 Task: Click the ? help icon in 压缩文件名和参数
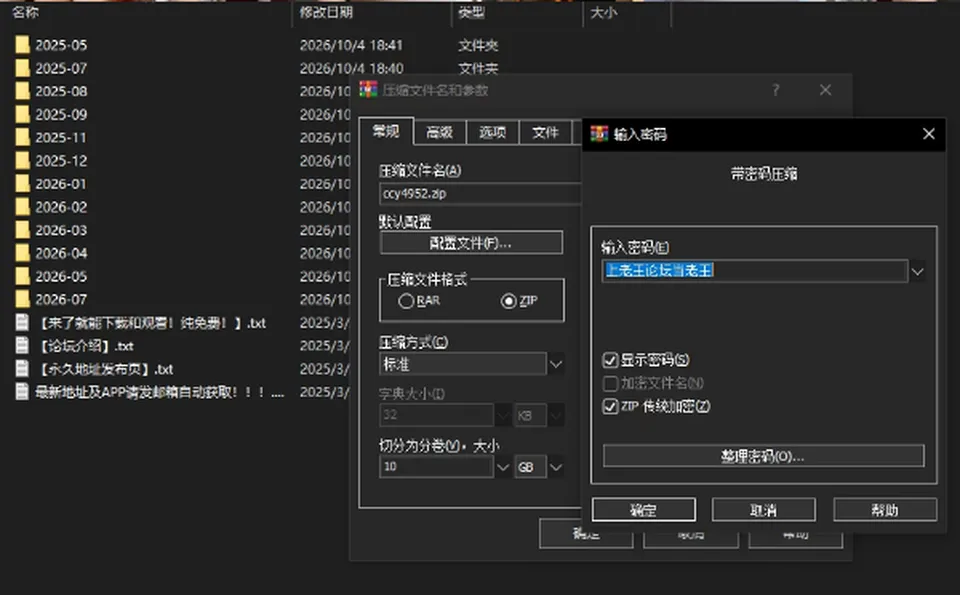click(x=776, y=90)
